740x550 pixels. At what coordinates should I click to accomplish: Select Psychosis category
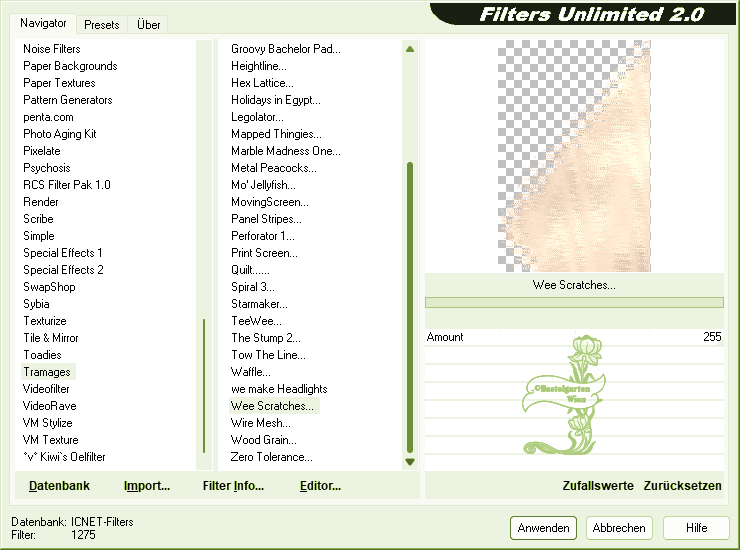(x=46, y=168)
